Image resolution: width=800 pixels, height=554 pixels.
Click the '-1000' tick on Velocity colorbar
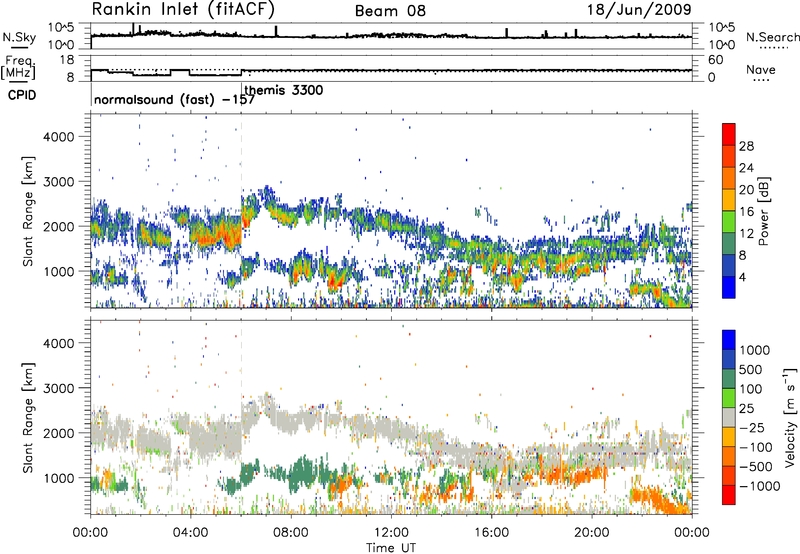point(759,486)
